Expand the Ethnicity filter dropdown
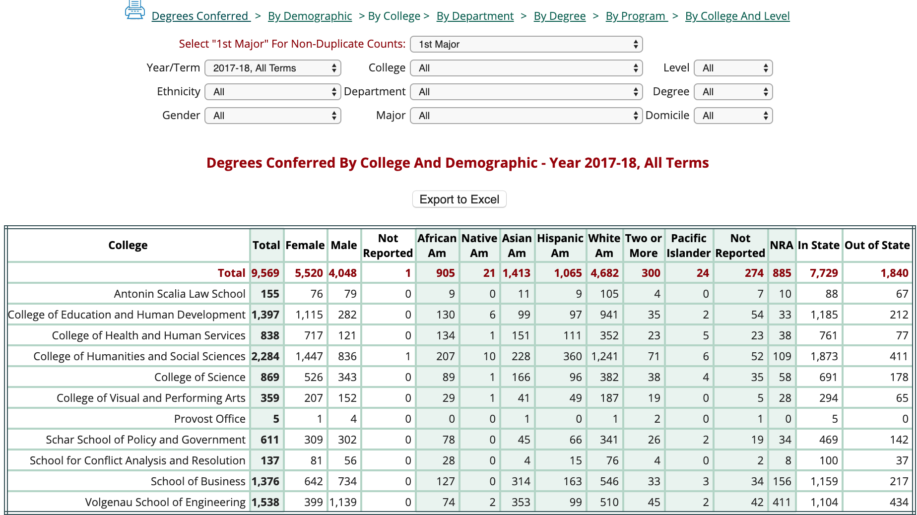Image resolution: width=917 pixels, height=515 pixels. [273, 92]
